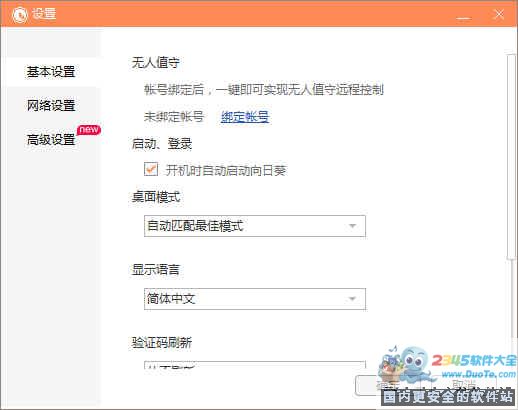Click the 设置 title text
Screen dimensions: 518x410
(44, 14)
